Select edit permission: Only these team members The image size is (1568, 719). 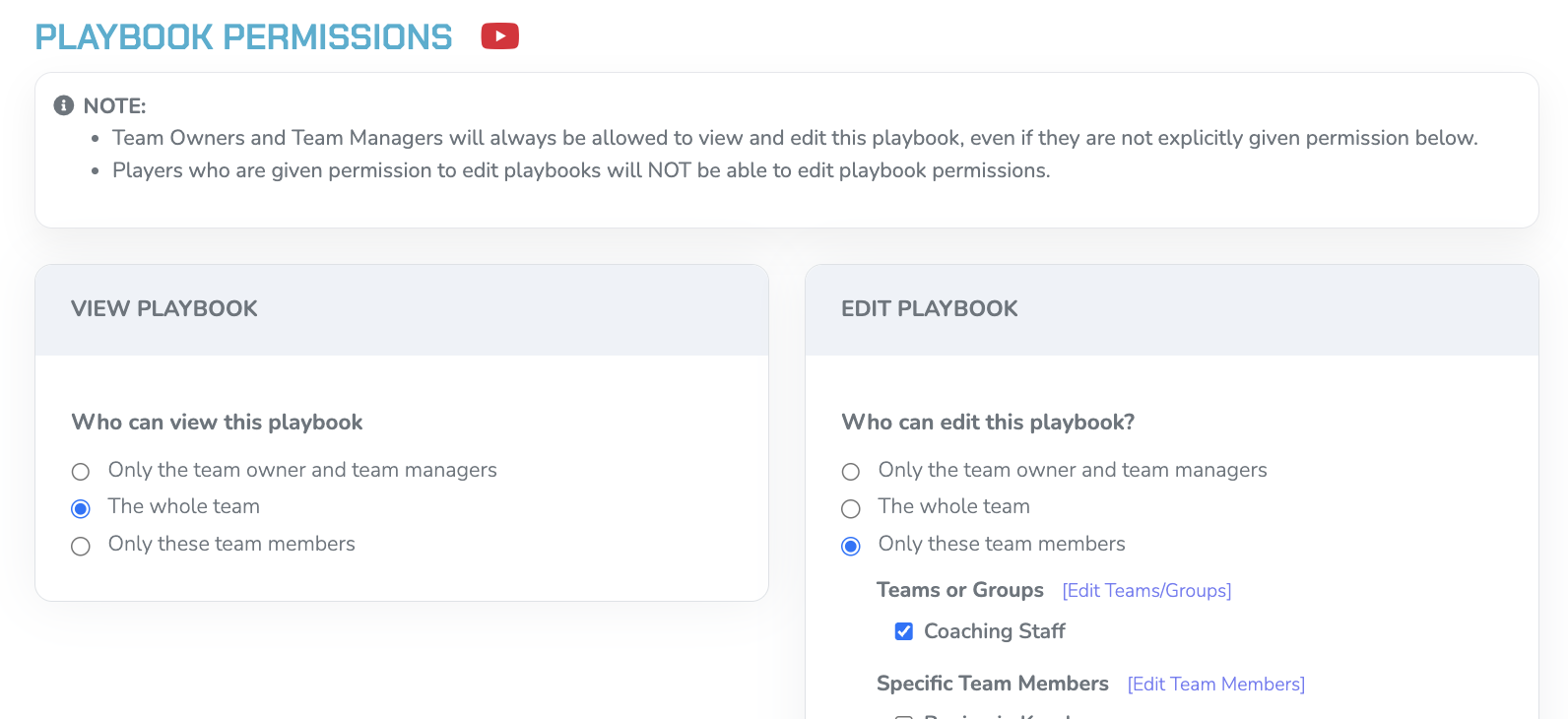[851, 546]
